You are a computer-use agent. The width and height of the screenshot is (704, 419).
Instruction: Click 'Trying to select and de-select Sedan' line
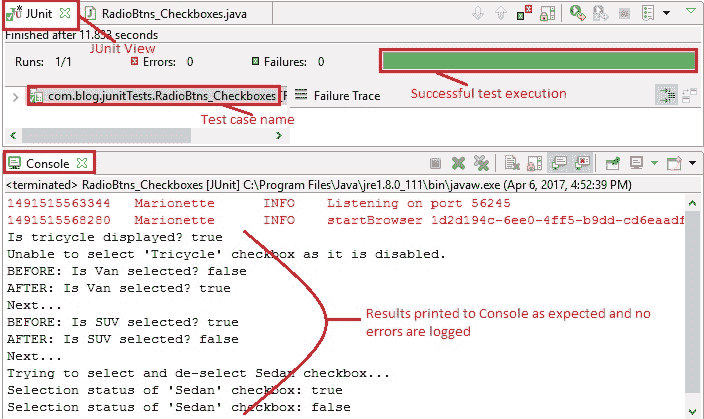pos(198,374)
